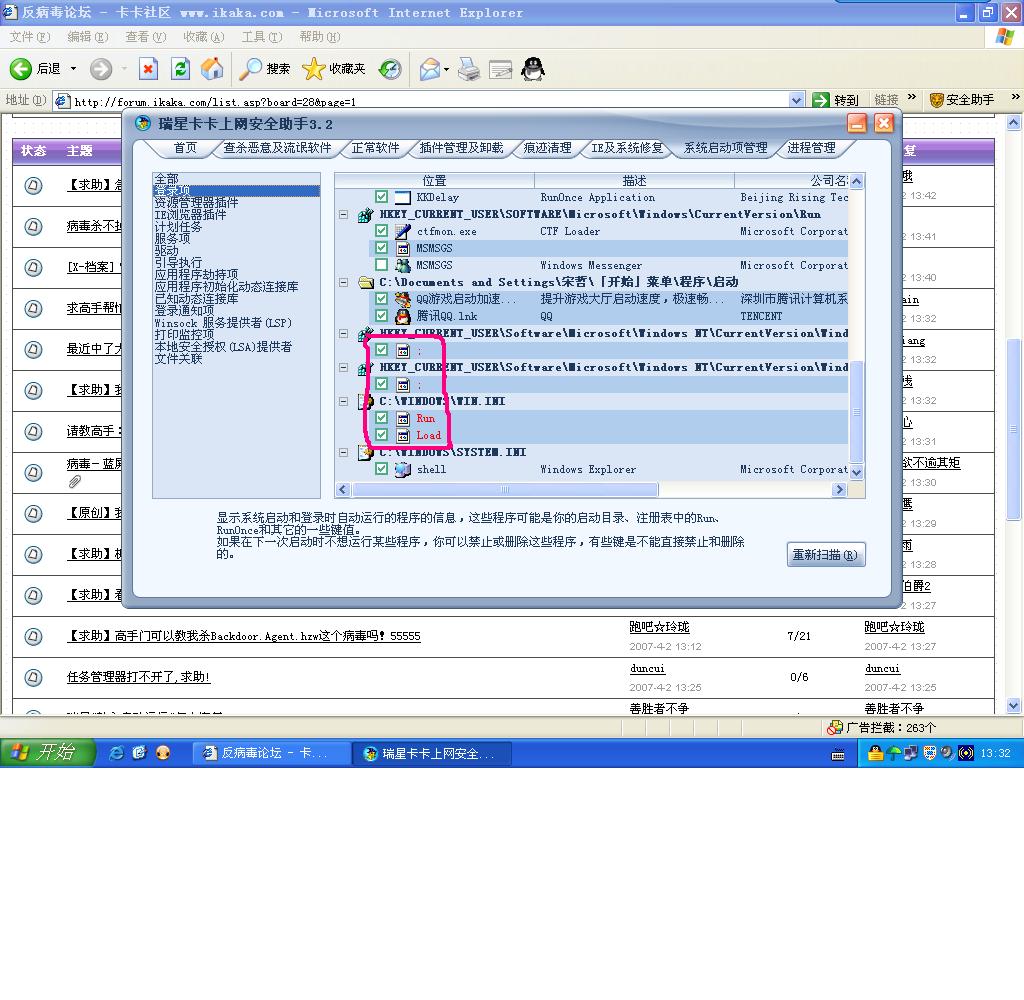Click the IE quick launch icon

click(x=116, y=753)
